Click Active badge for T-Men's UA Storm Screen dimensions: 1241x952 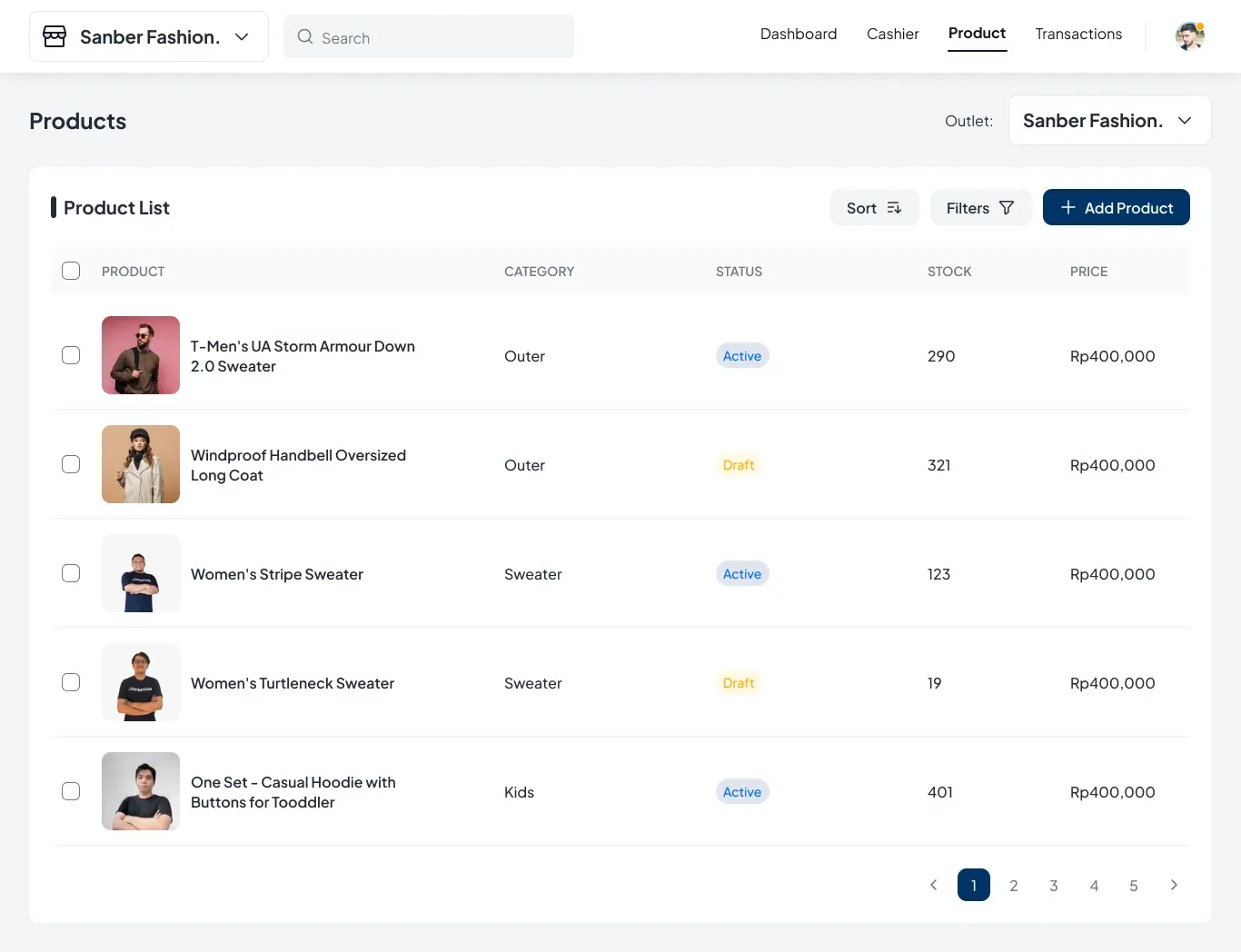pos(742,356)
